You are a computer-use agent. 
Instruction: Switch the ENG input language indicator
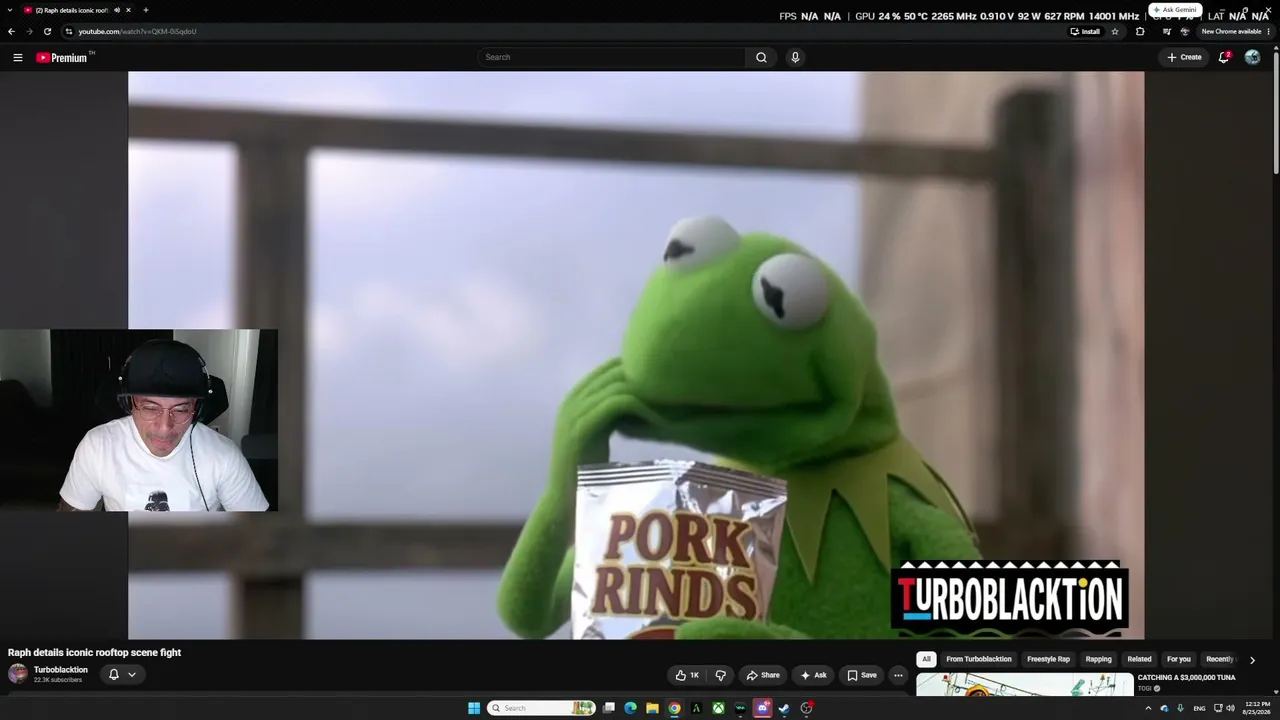(x=1199, y=708)
